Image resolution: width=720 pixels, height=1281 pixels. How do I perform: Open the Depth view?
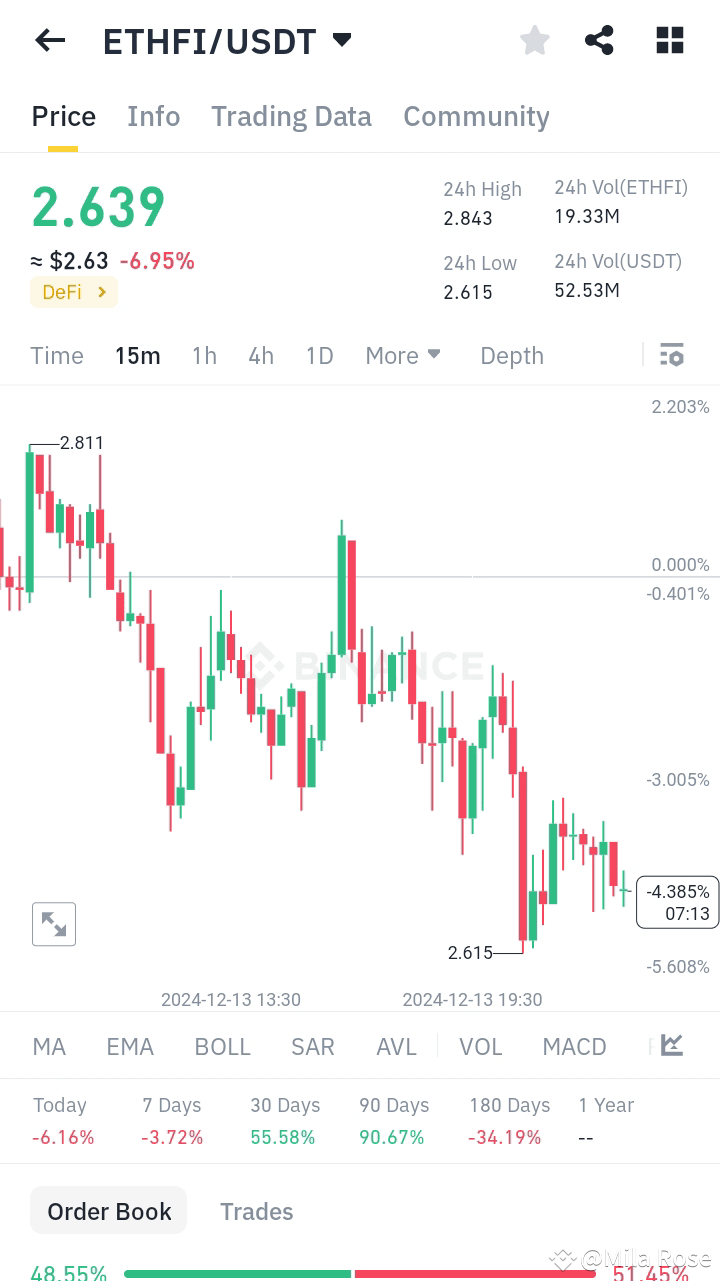tap(511, 355)
